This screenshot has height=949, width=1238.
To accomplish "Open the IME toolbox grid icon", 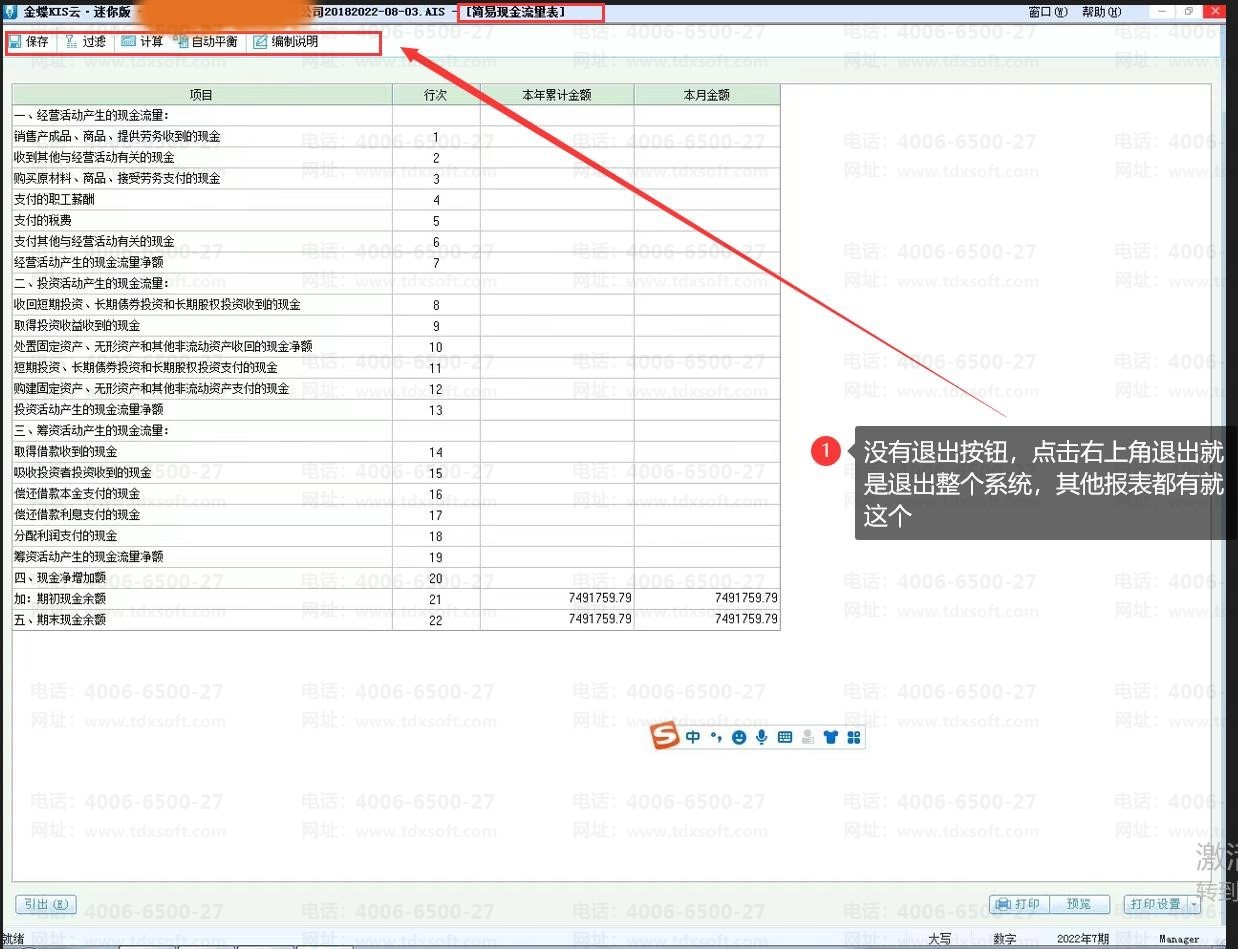I will point(854,737).
